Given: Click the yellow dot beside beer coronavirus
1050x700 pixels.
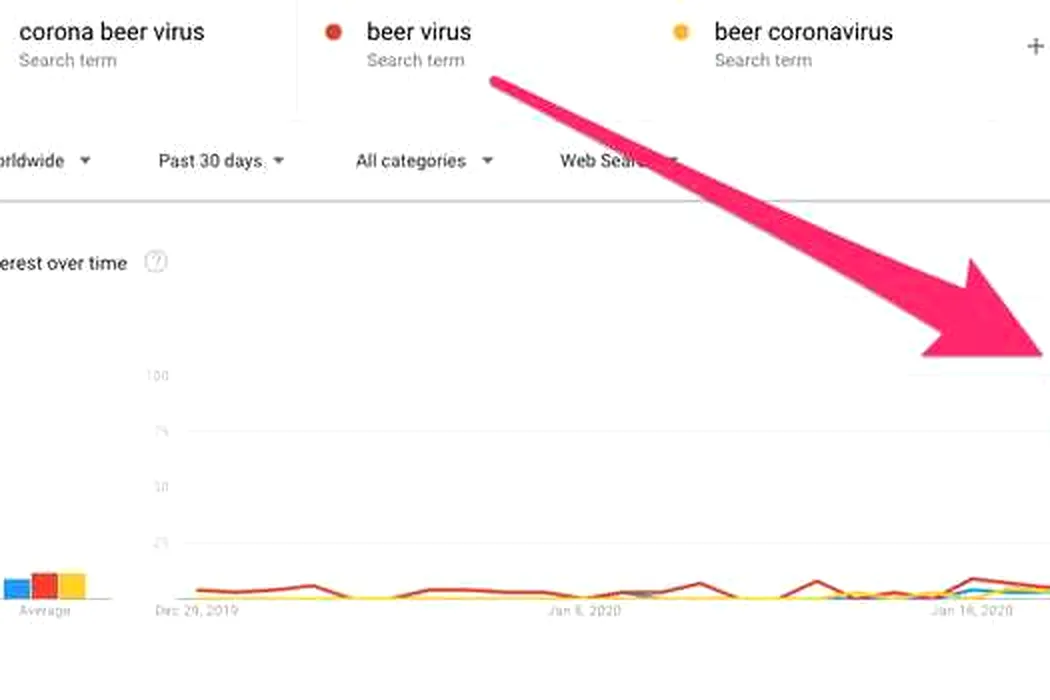Looking at the screenshot, I should point(681,32).
